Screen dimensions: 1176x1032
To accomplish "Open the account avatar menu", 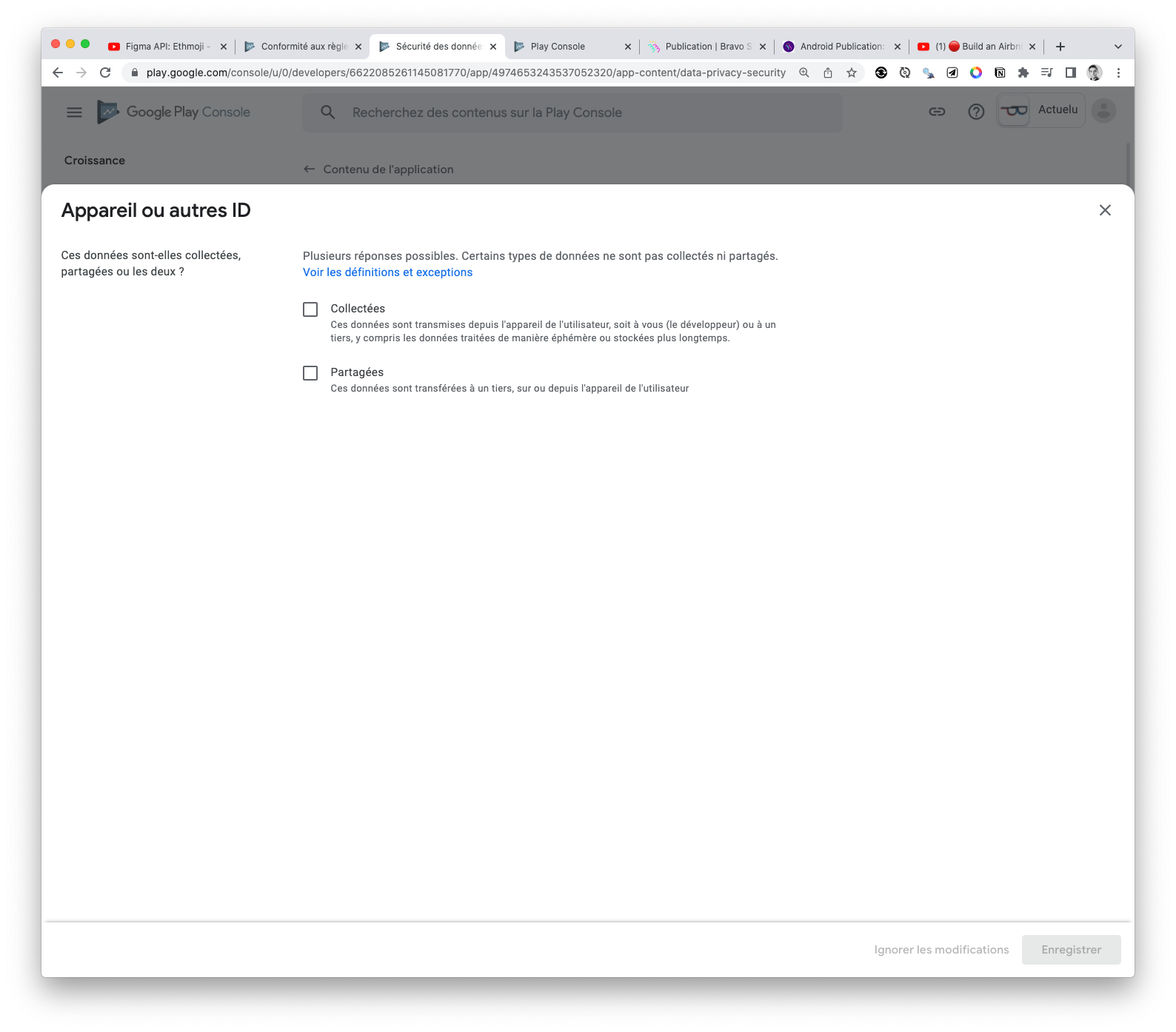I will tap(1103, 110).
